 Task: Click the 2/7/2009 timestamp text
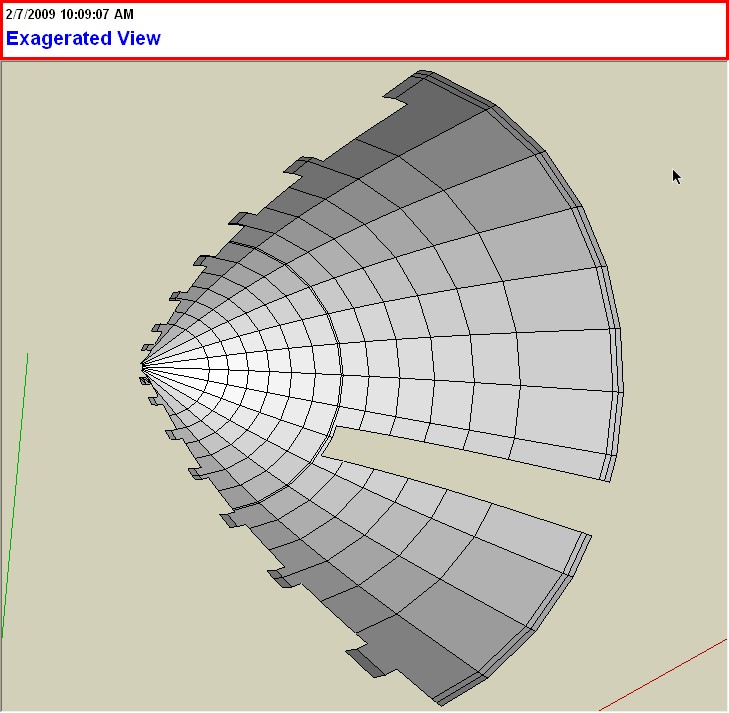tap(69, 15)
